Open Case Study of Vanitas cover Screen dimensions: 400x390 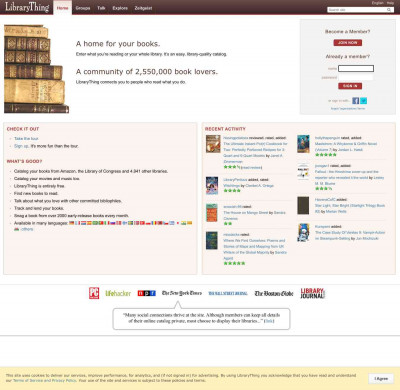click(303, 233)
